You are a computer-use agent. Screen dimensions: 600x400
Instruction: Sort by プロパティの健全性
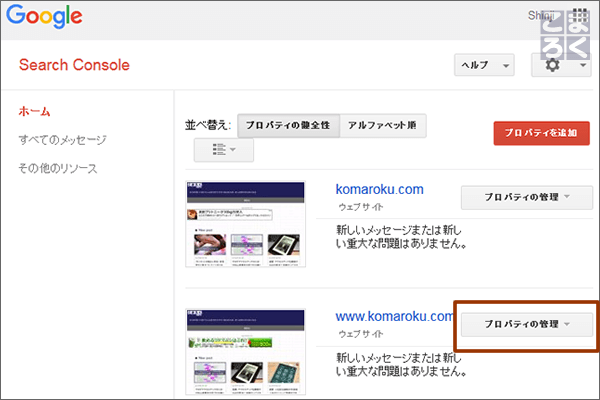click(289, 126)
